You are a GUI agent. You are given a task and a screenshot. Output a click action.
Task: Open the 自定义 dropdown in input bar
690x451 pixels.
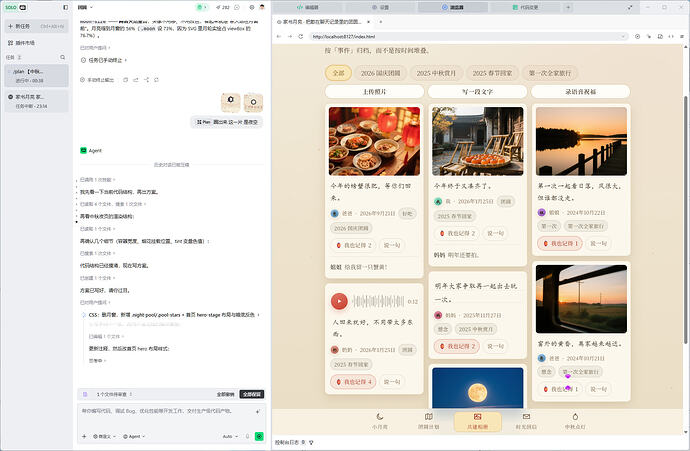104,436
